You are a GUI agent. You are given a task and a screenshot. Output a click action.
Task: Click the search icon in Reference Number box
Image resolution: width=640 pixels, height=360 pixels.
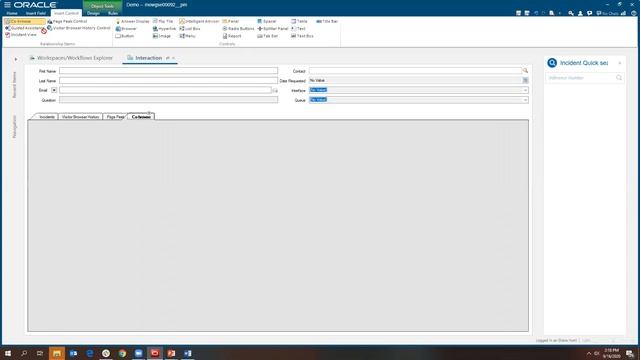pos(619,78)
